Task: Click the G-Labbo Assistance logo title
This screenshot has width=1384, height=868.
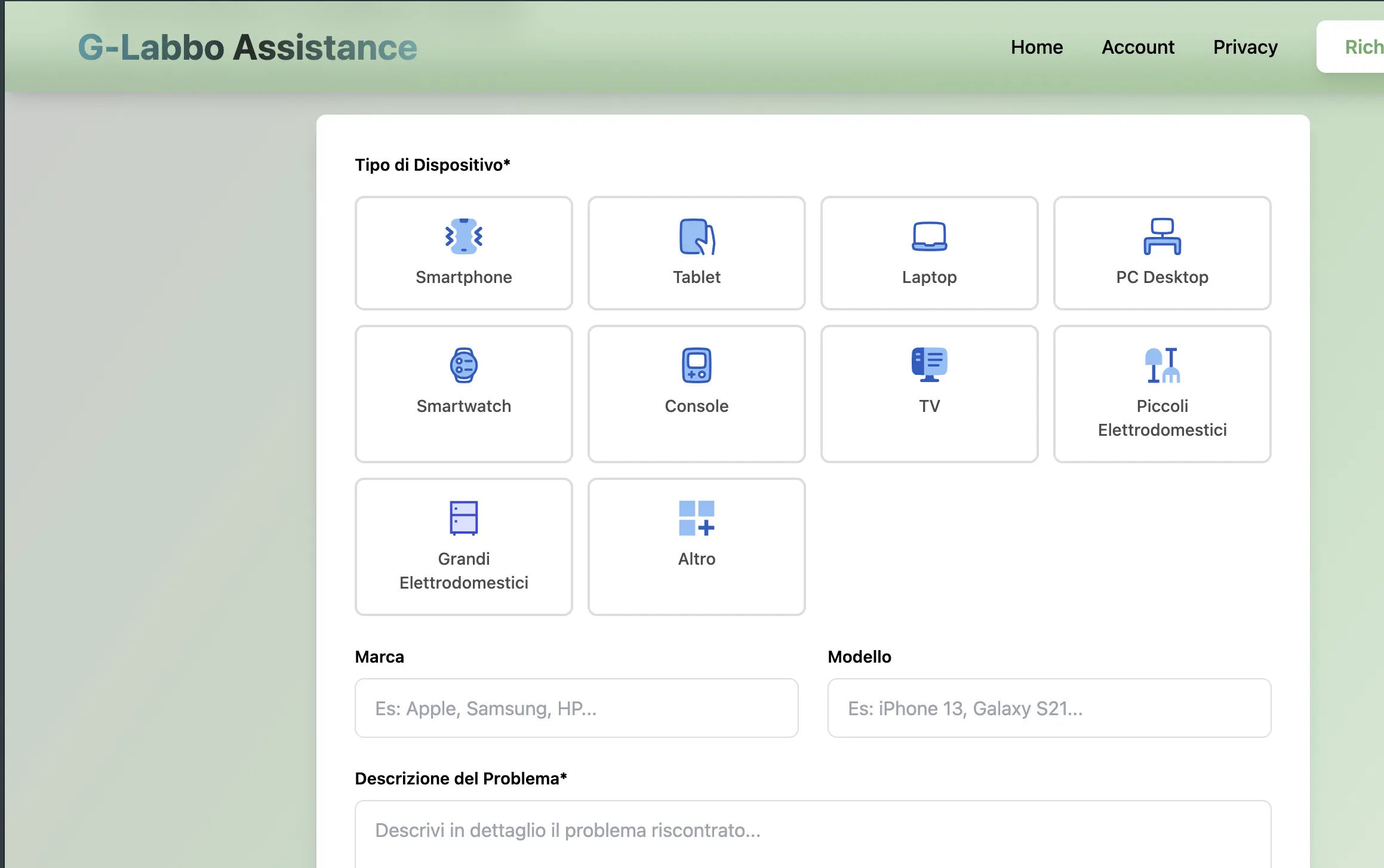Action: pyautogui.click(x=247, y=47)
